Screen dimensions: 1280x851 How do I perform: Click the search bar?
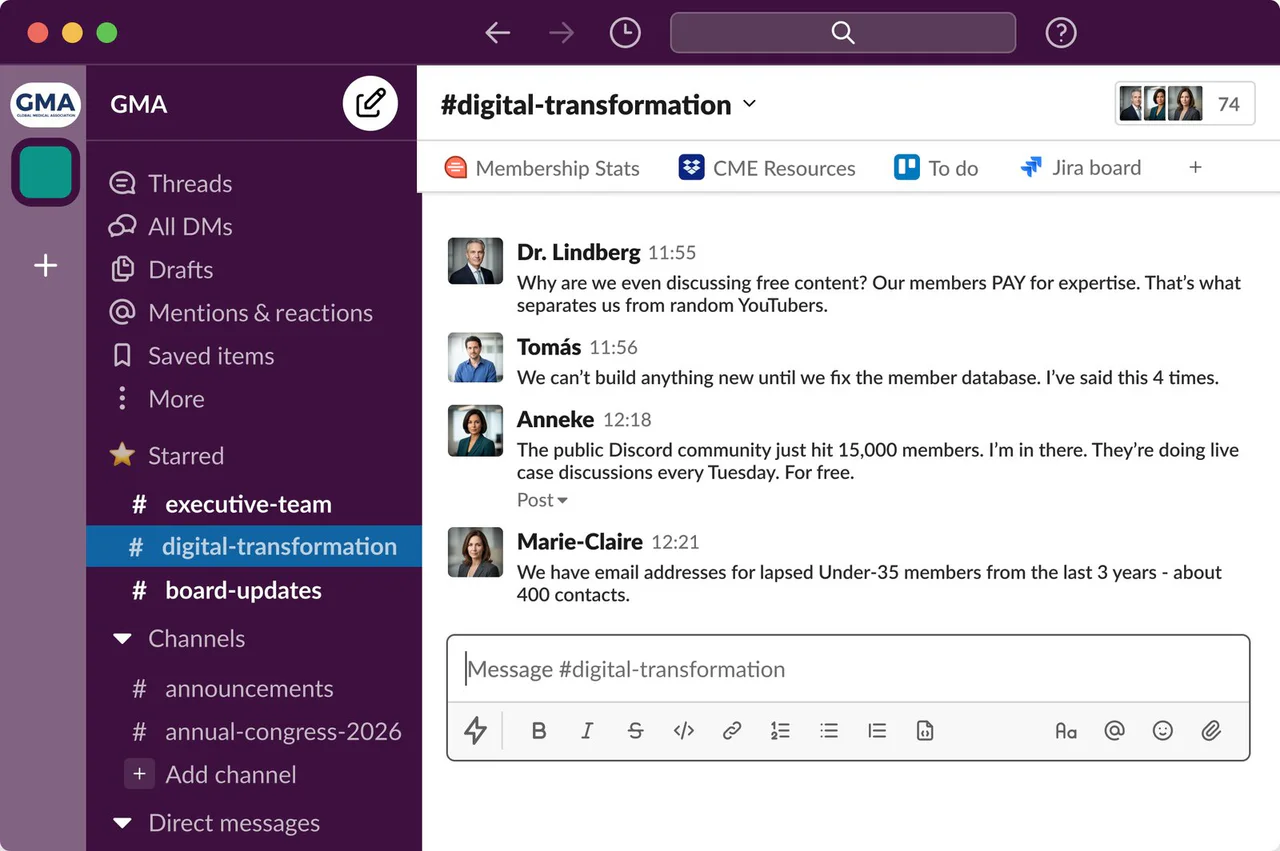click(843, 33)
